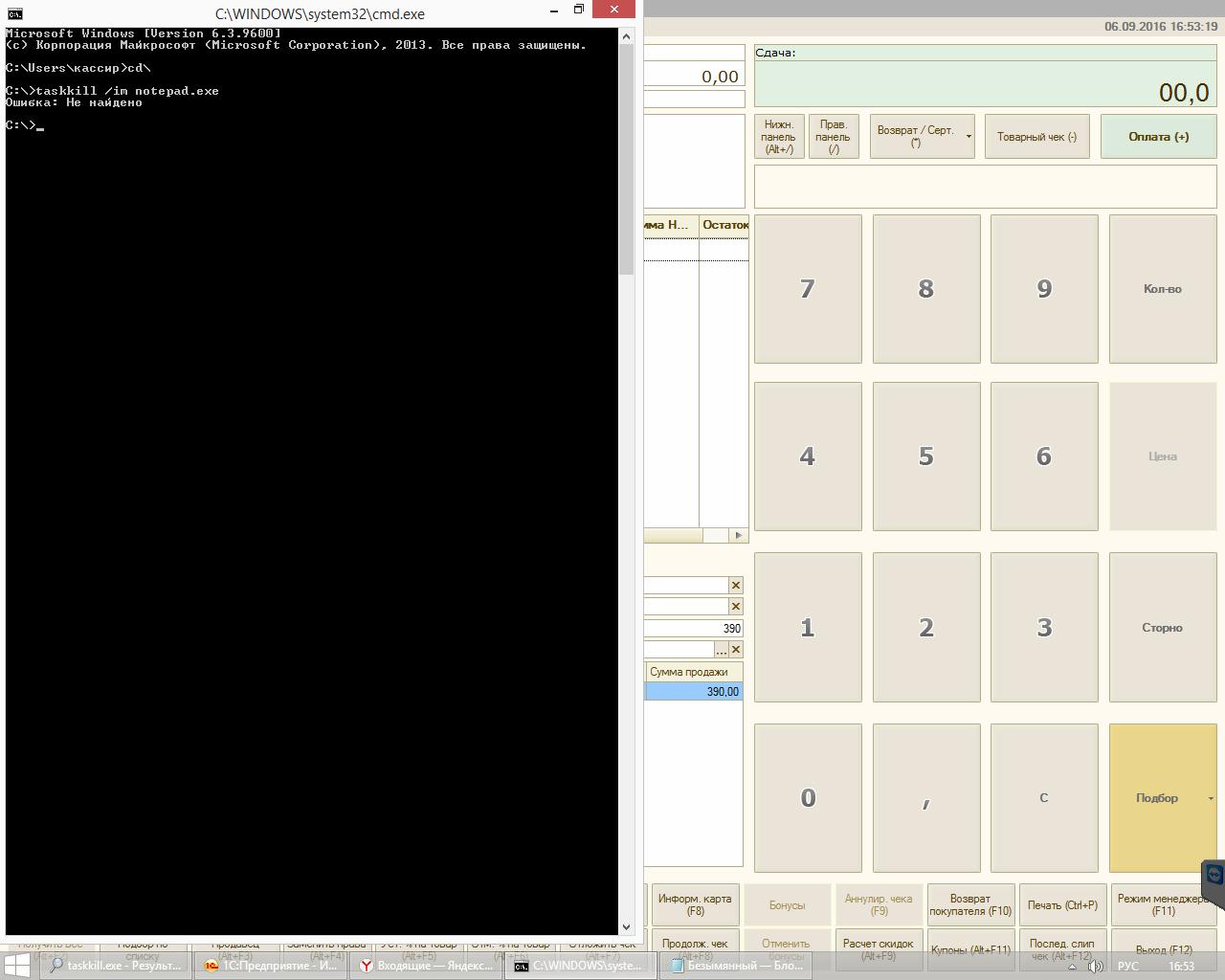This screenshot has height=980, width=1225.
Task: Tap keypad comma button
Action: pos(926,798)
